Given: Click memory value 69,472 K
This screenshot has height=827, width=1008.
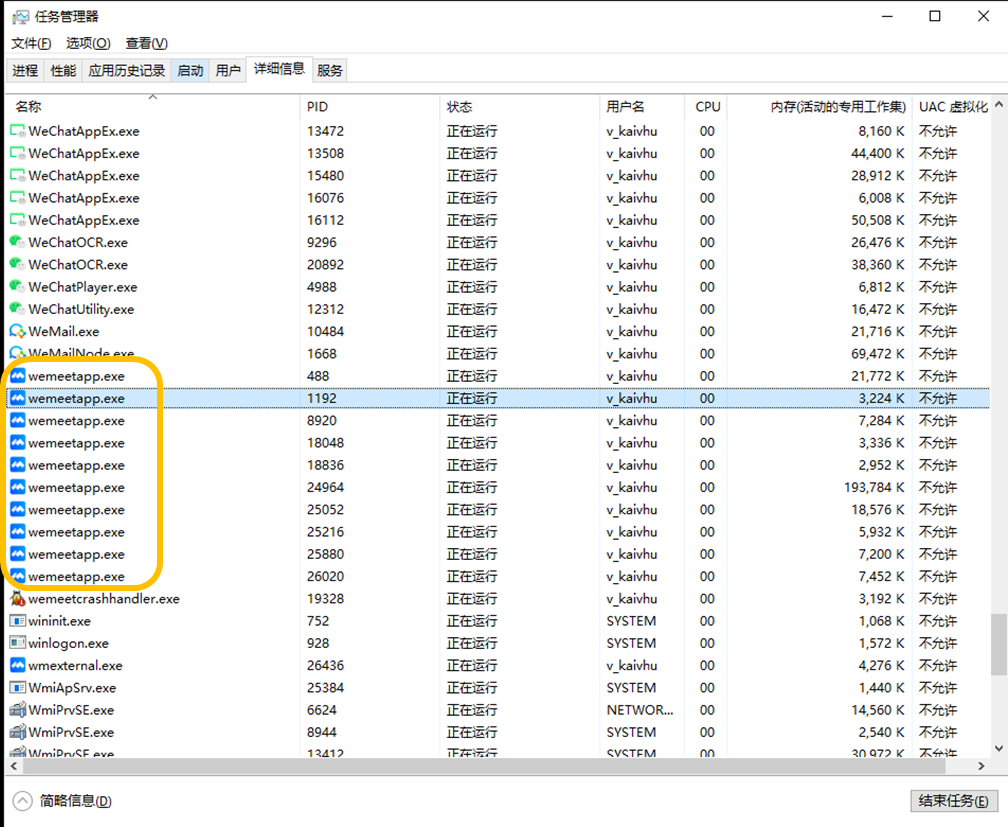Looking at the screenshot, I should click(878, 354).
